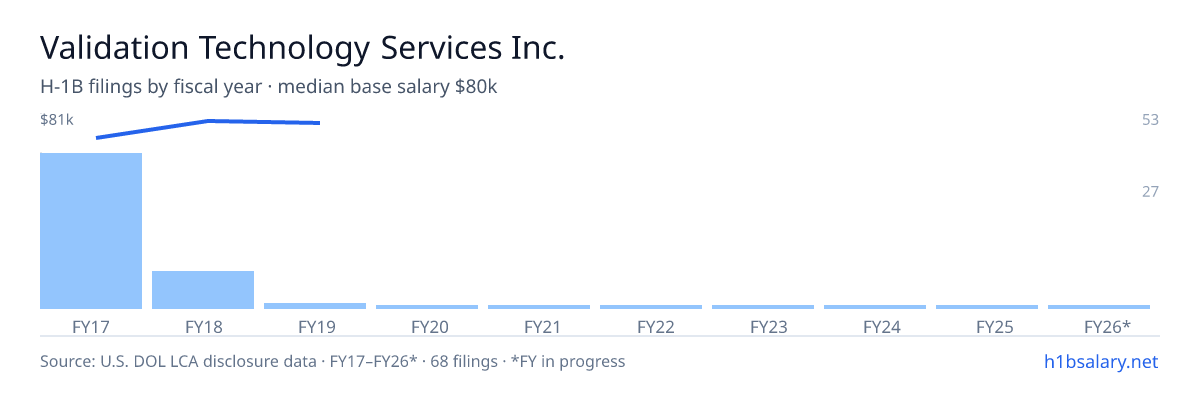1200x400 pixels.
Task: Select the FY25 bar
Action: tap(987, 307)
